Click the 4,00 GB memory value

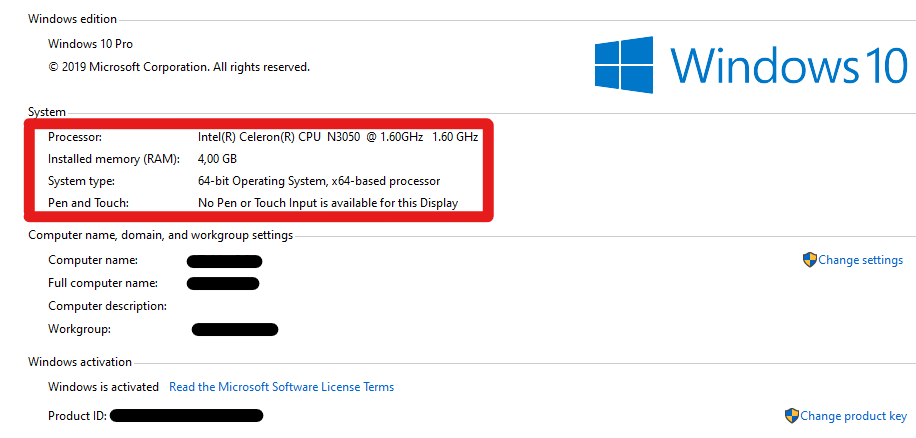point(217,159)
